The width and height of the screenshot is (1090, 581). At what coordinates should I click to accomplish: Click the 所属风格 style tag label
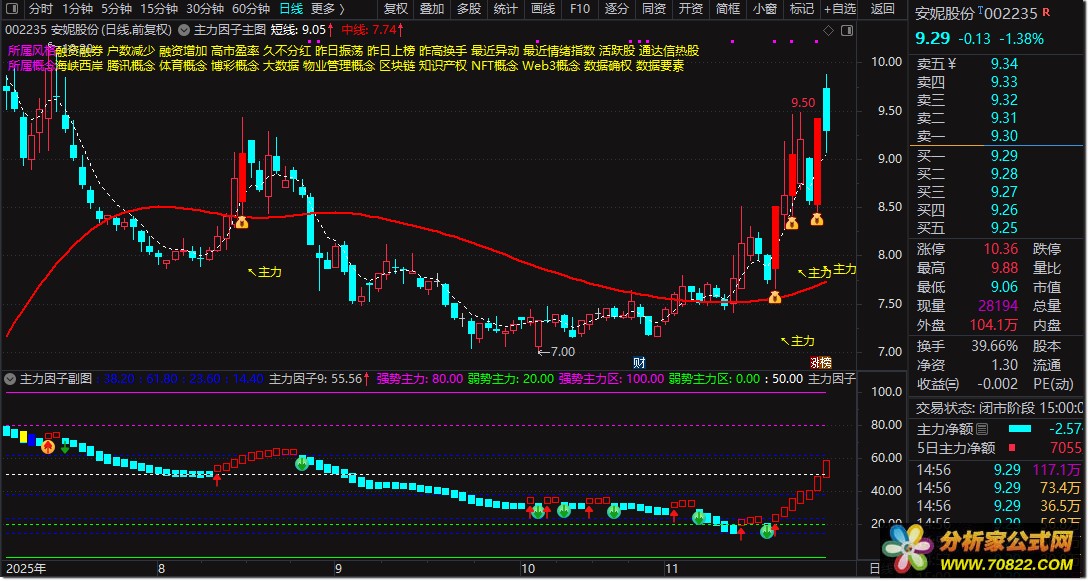click(x=31, y=51)
